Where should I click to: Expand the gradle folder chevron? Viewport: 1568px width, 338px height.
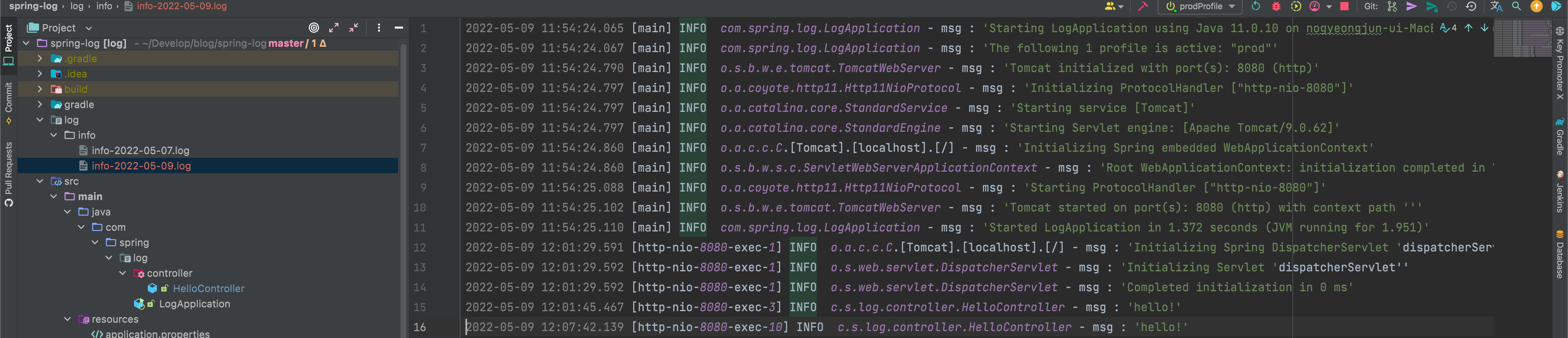pyautogui.click(x=40, y=105)
